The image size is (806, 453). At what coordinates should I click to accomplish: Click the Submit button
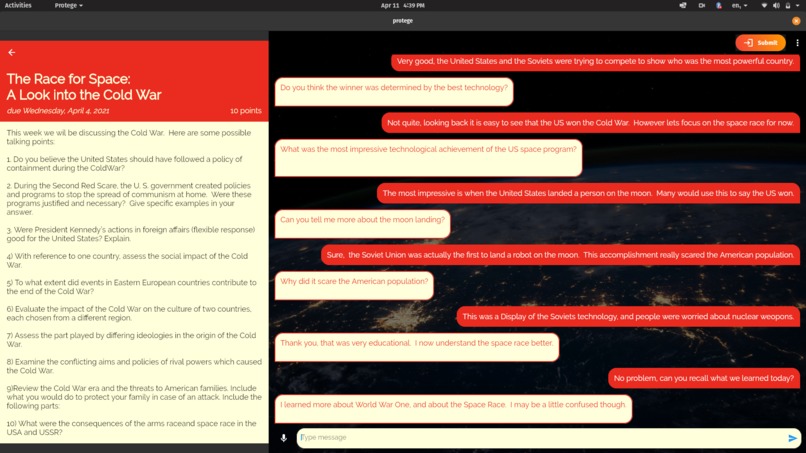pyautogui.click(x=760, y=43)
